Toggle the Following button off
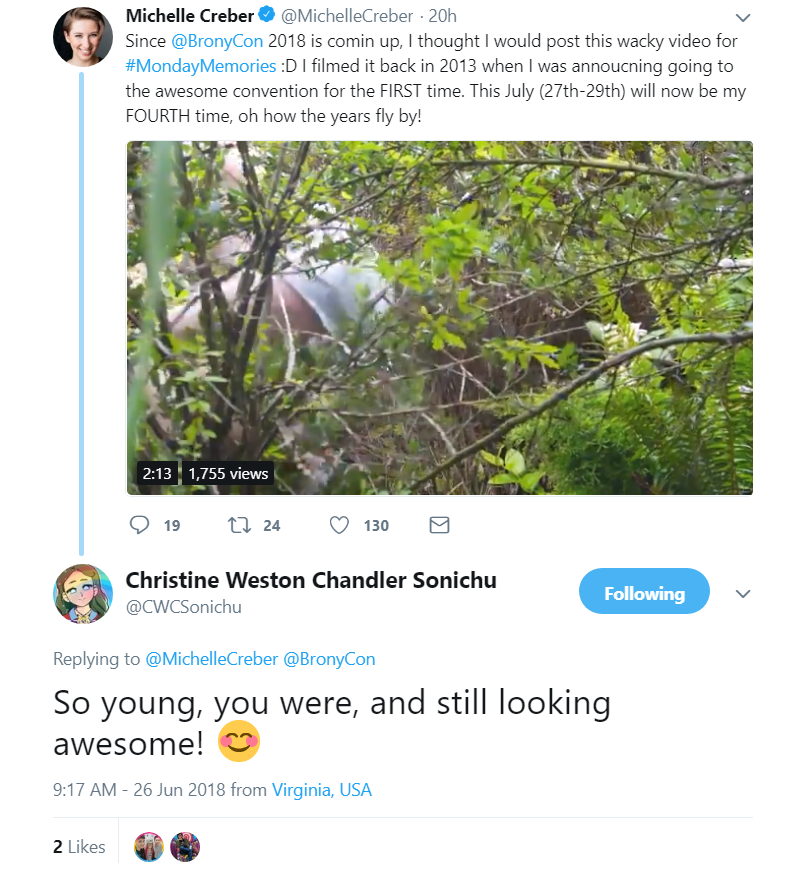Screen dimensions: 797x890 pyautogui.click(x=644, y=591)
